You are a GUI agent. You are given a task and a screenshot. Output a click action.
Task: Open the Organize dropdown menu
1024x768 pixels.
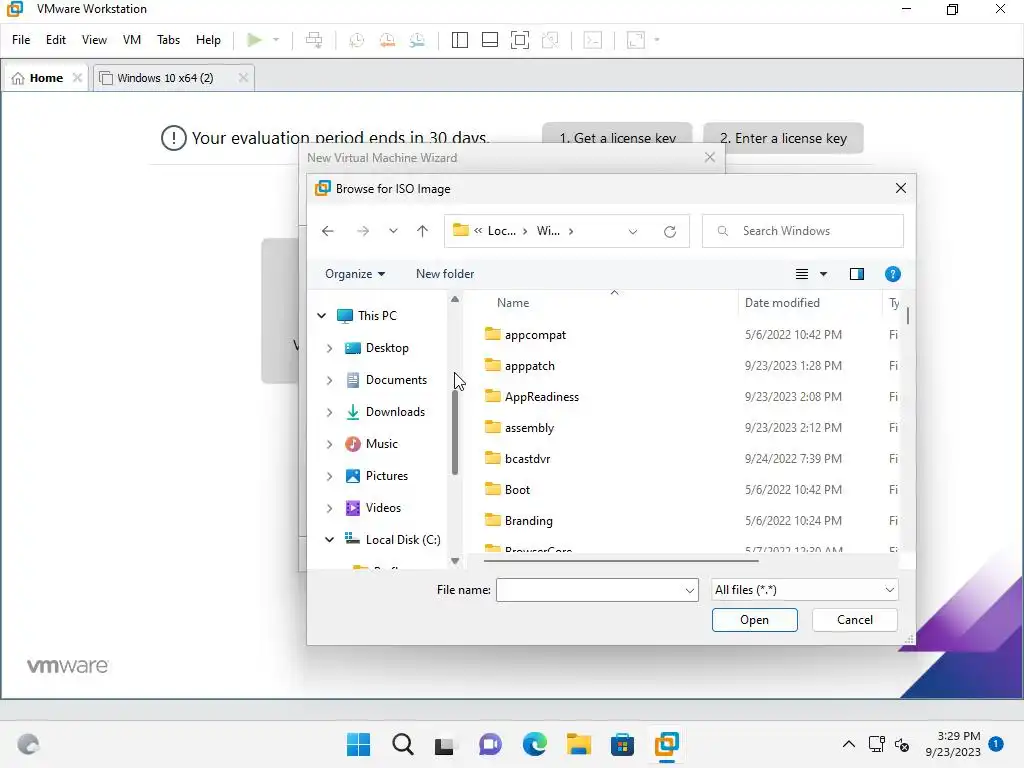click(x=355, y=274)
